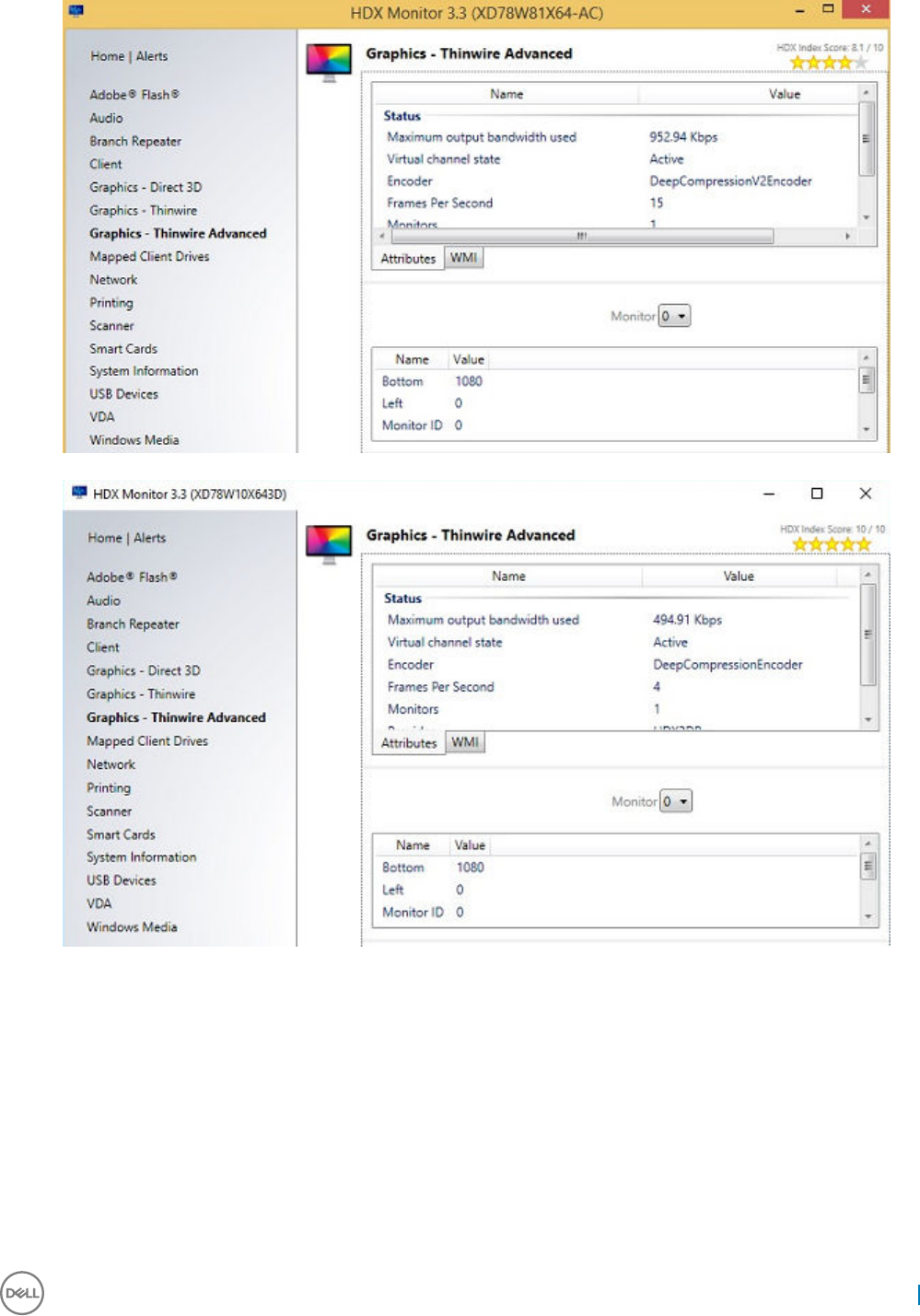The width and height of the screenshot is (920, 1316).
Task: Open Alerts link in bottom HDX Monitor window
Action: point(150,538)
